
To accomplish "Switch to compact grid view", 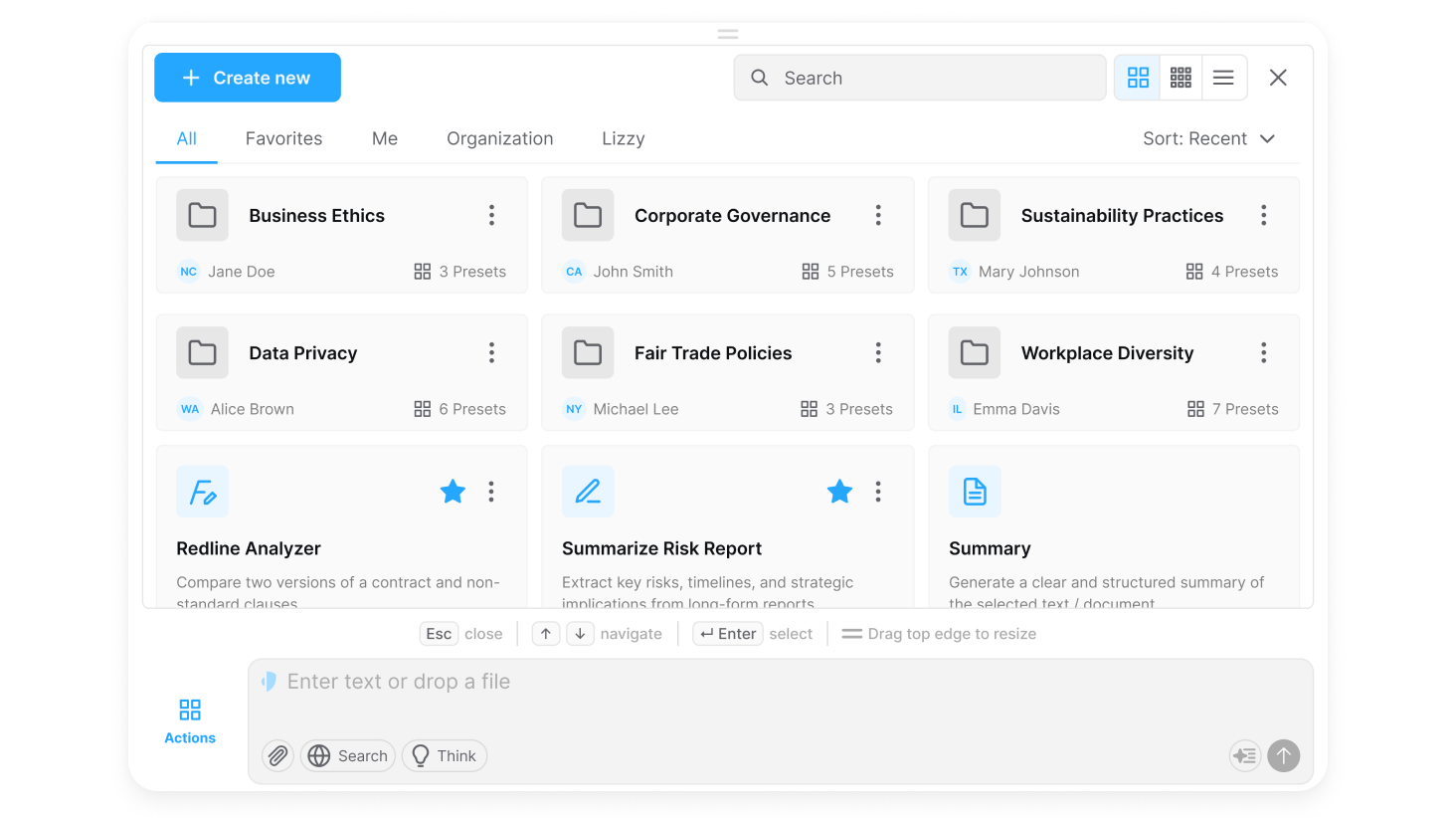I will (1181, 78).
